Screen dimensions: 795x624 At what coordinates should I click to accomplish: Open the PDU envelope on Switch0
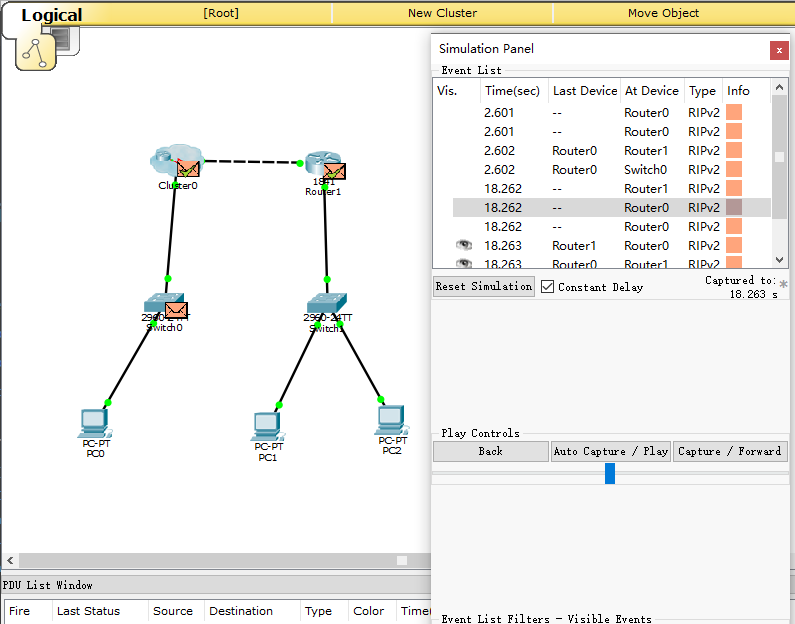pos(176,310)
